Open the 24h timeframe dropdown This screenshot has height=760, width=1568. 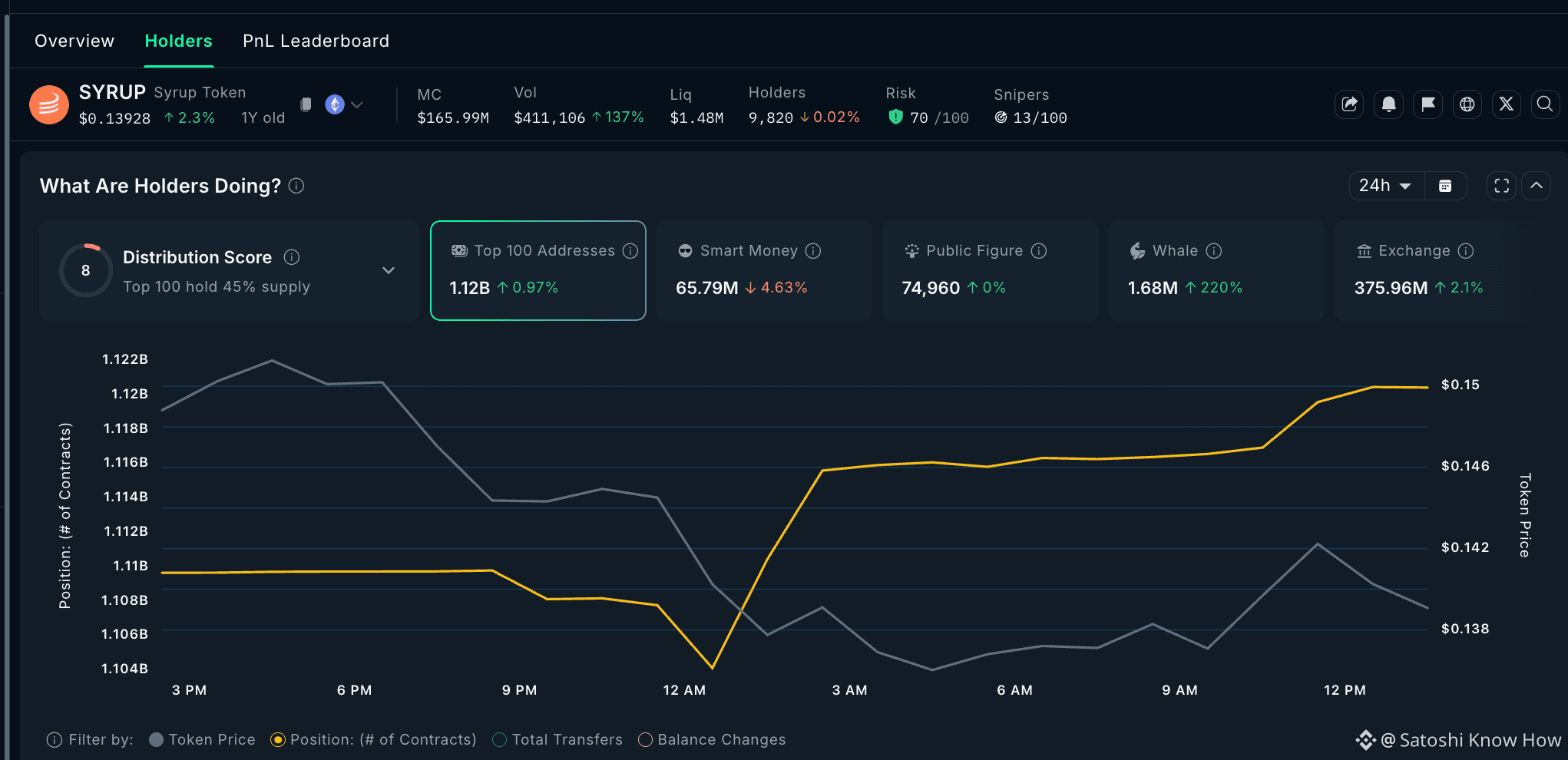(x=1387, y=186)
